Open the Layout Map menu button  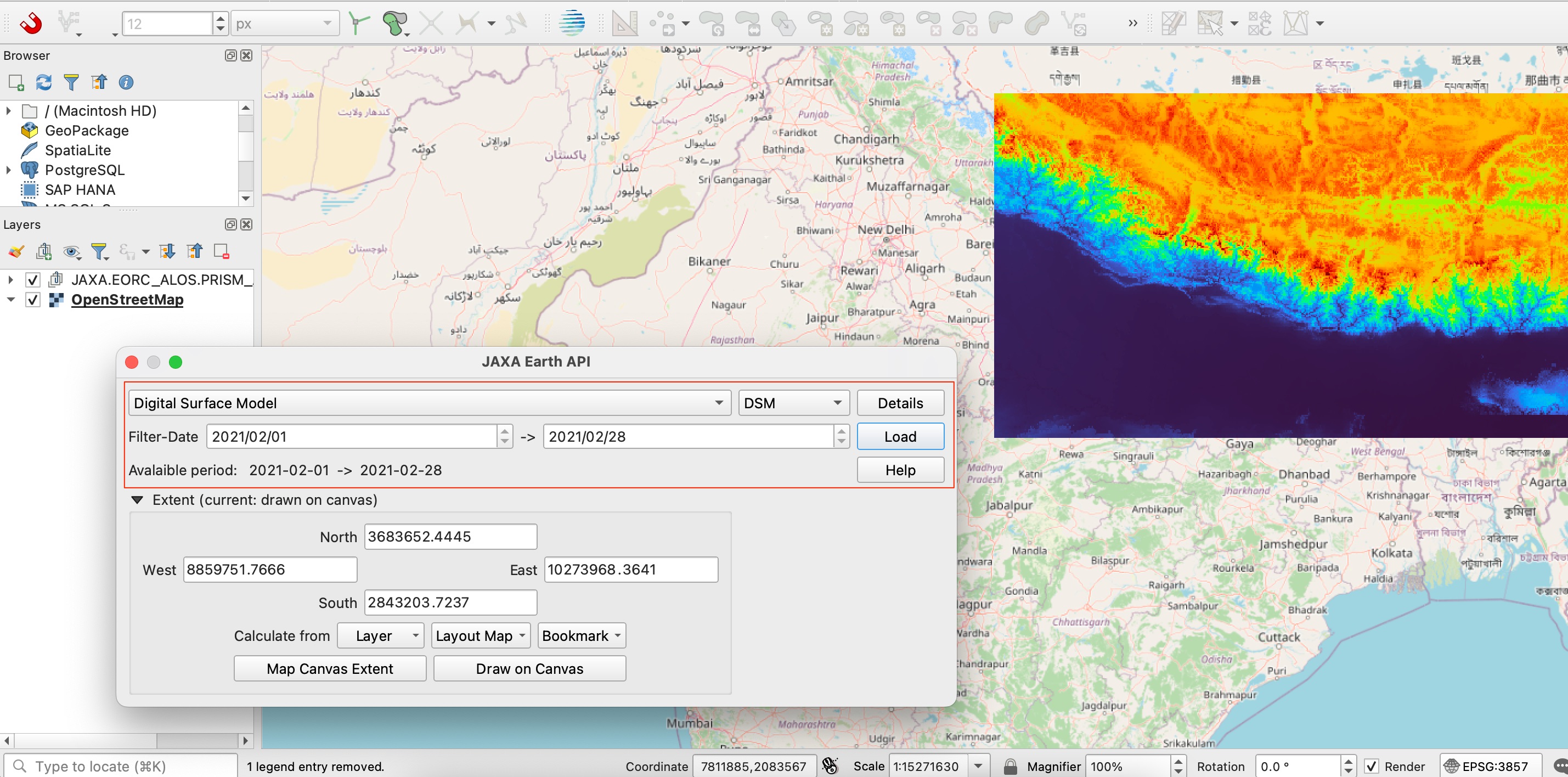pos(480,636)
